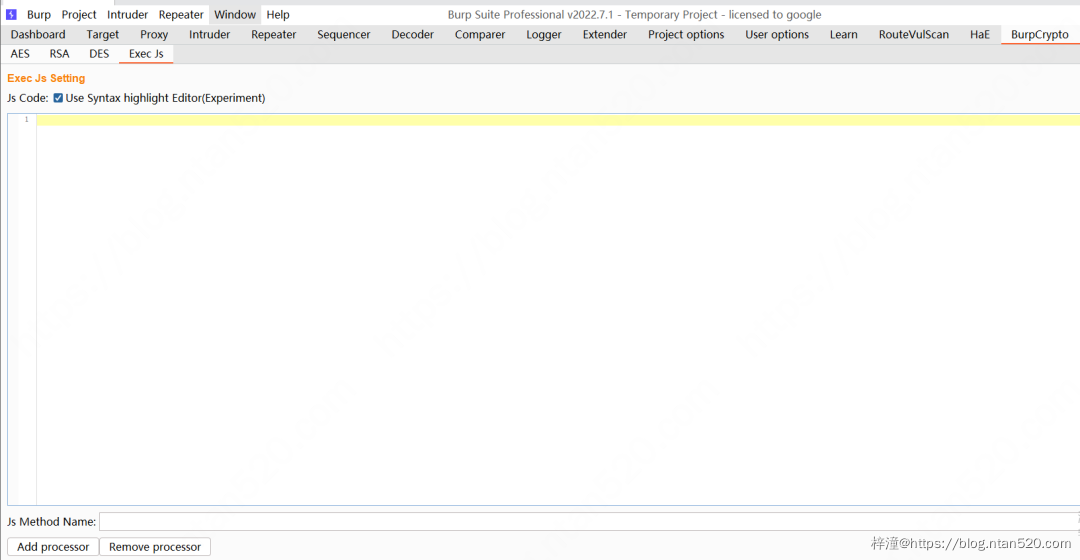Open the Repeater menu in the menu bar
Screen dimensions: 1080x560
[x=181, y=14]
